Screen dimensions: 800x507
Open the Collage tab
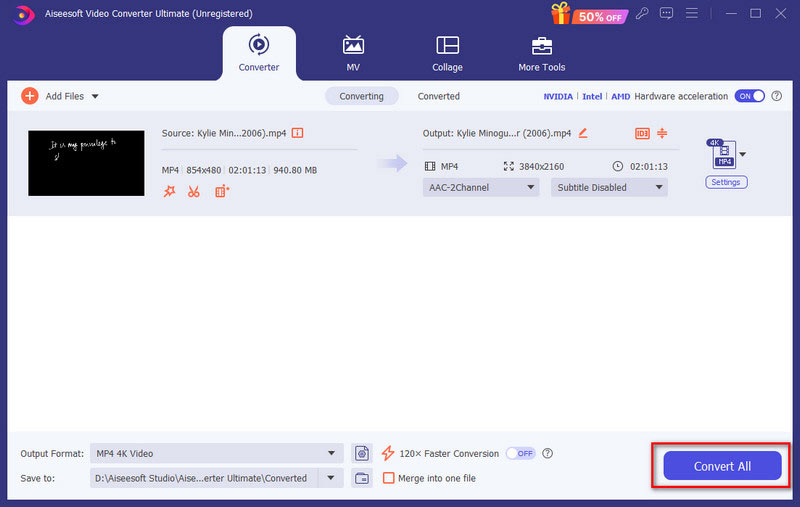[x=447, y=53]
